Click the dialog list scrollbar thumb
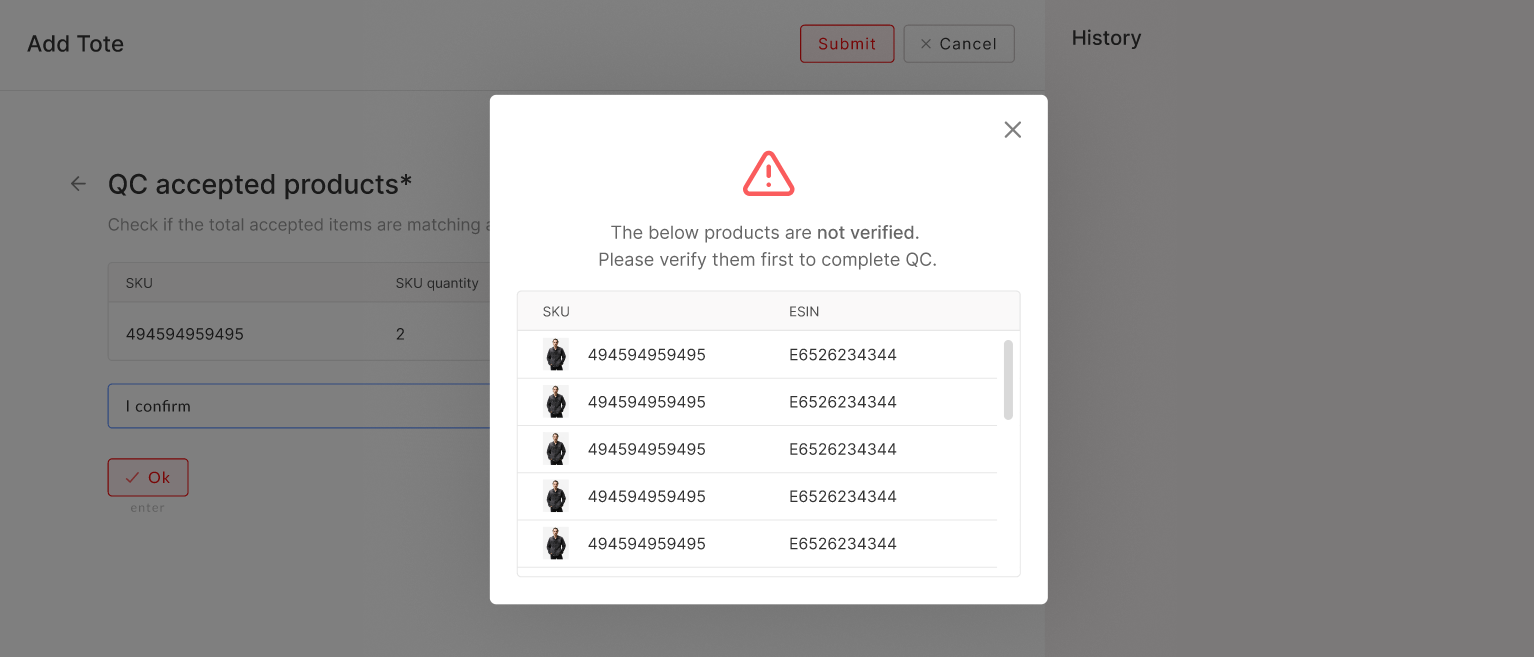Viewport: 1534px width, 657px height. tap(1008, 380)
